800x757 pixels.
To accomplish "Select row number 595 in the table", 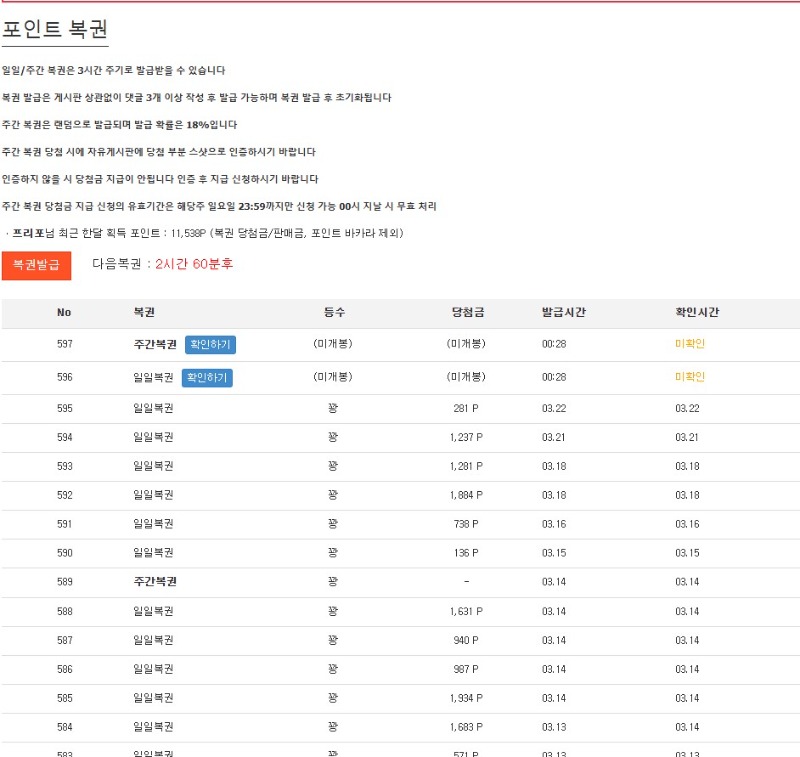I will pos(64,408).
